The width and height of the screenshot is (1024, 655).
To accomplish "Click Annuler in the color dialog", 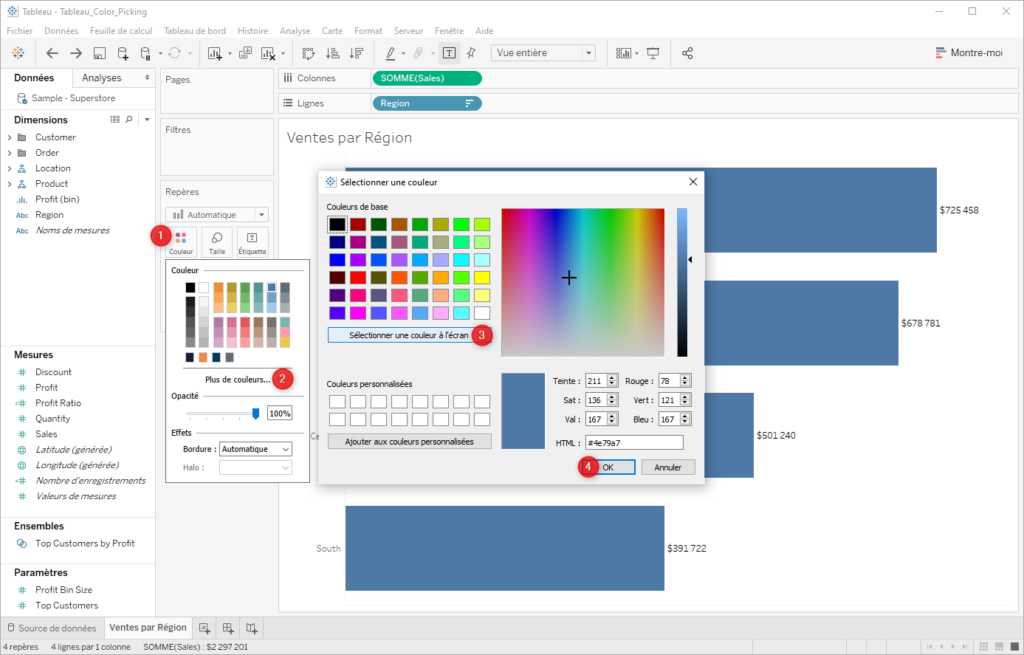I will (x=667, y=467).
